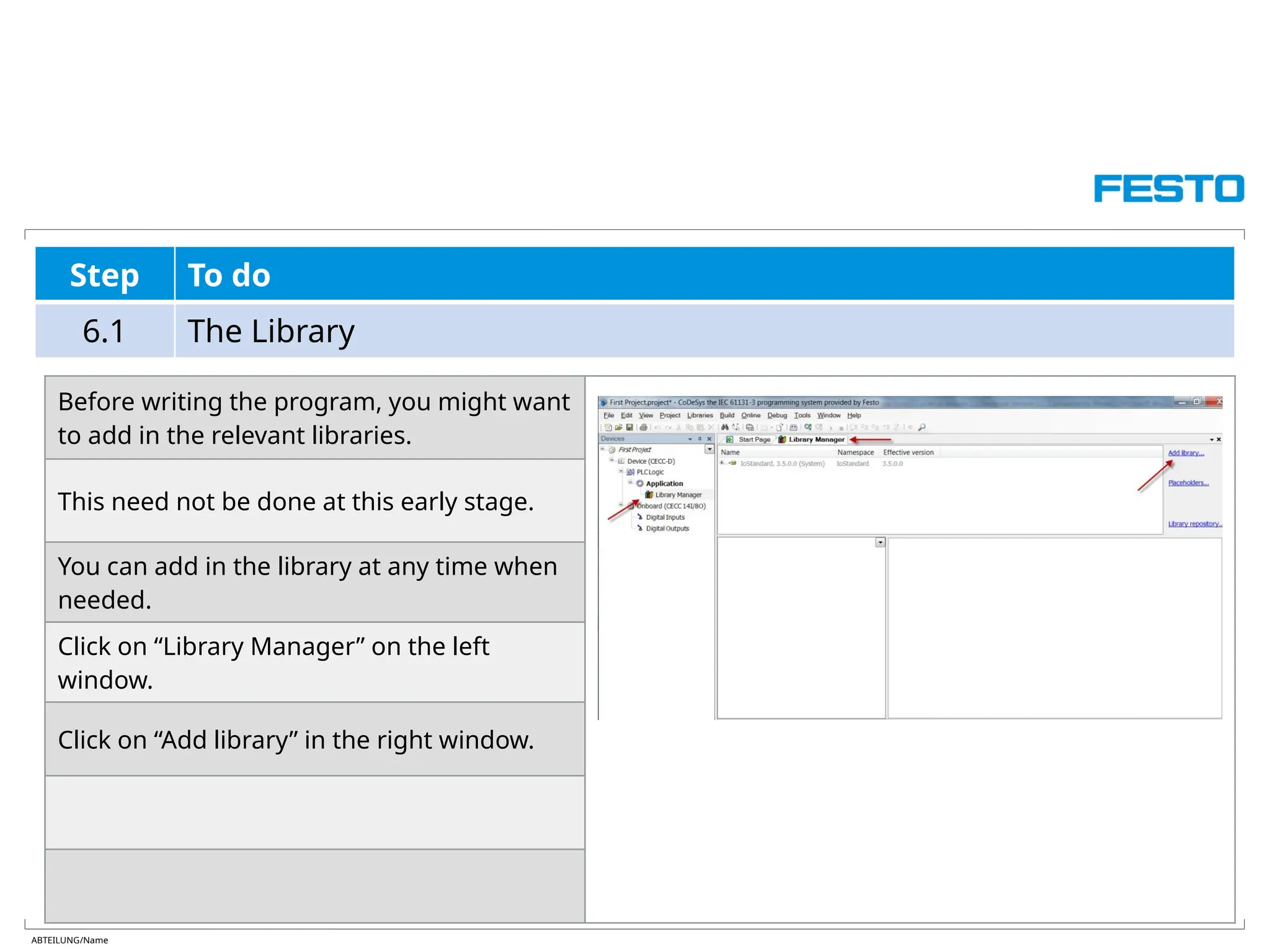This screenshot has width=1270, height=952.
Task: Switch to the Library Manager tab
Action: click(812, 439)
